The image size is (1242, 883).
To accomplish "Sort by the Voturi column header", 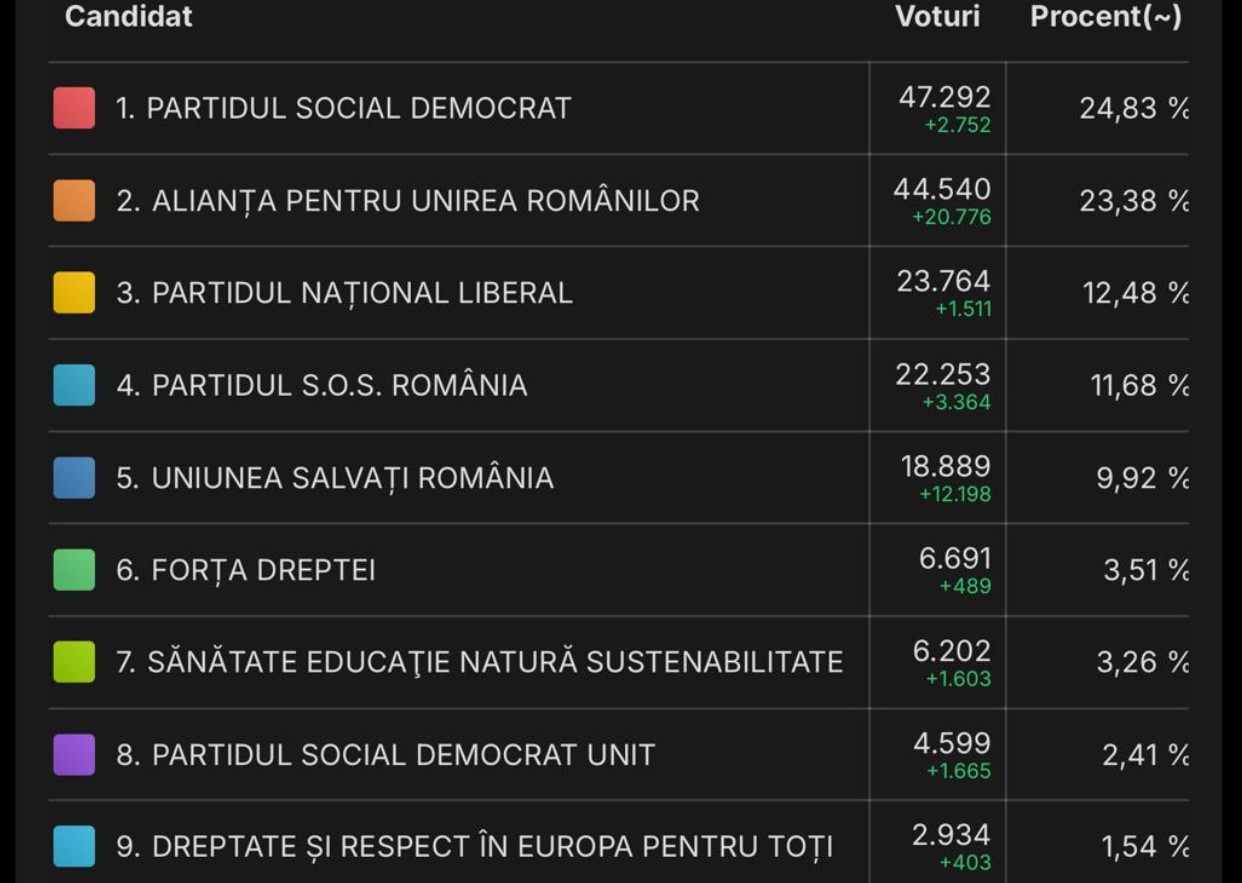I will tap(937, 17).
